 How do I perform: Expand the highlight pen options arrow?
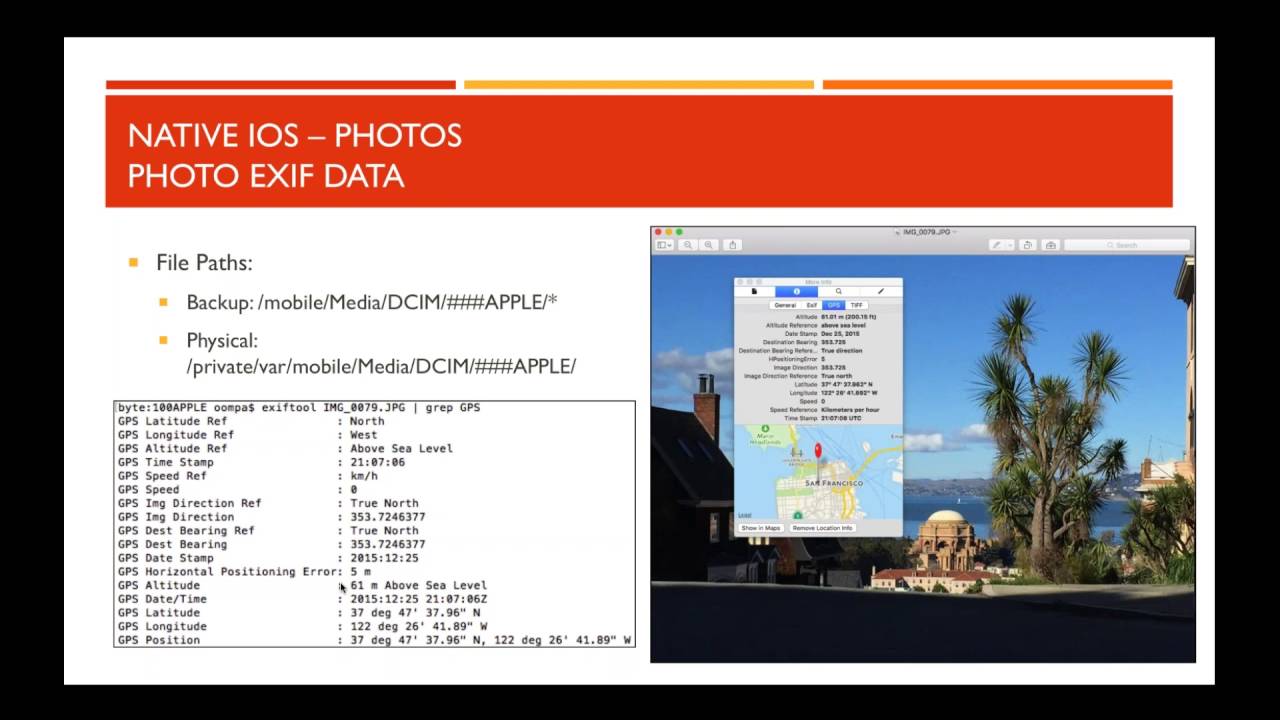point(1010,245)
